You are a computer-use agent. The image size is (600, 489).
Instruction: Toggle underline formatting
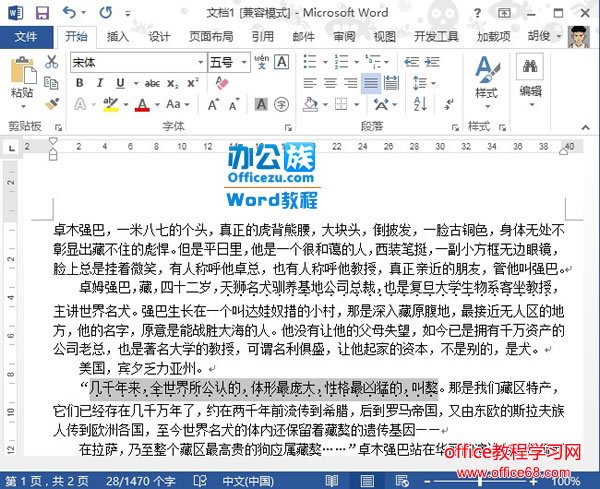point(120,83)
